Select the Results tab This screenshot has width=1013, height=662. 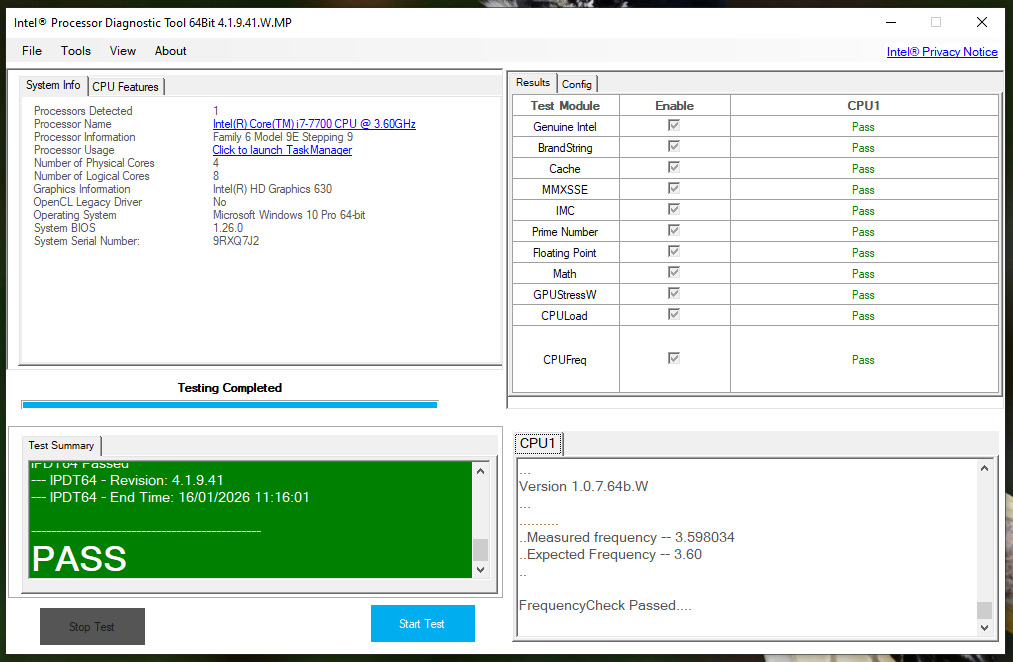click(533, 83)
